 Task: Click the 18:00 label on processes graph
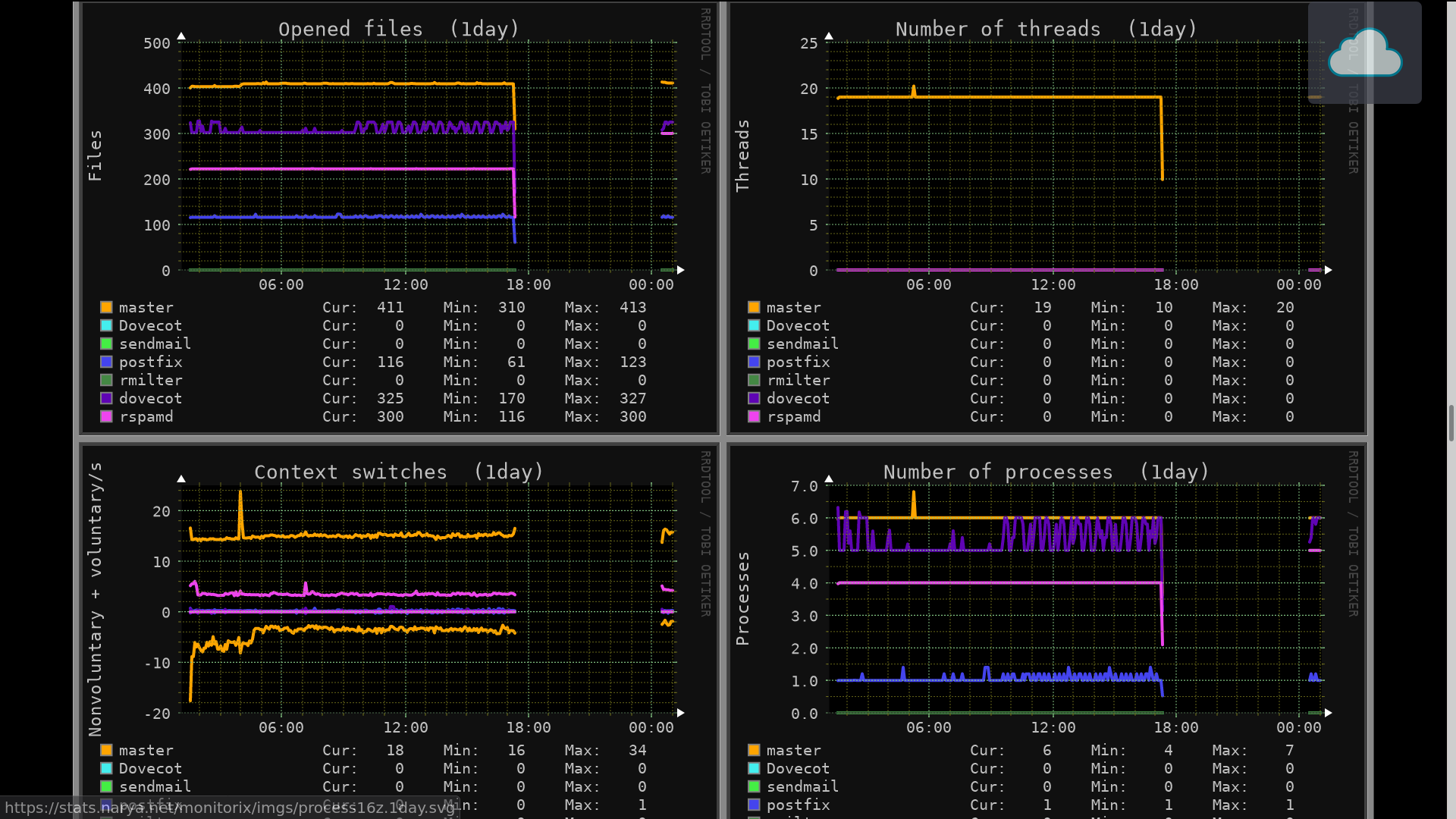point(1176,727)
